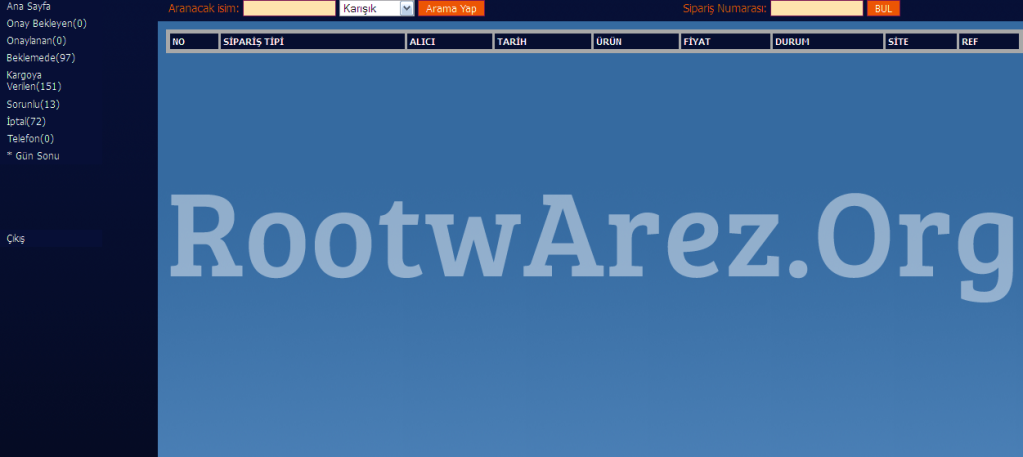Image resolution: width=1023 pixels, height=457 pixels.
Task: Open Onaylanan(0) list
Action: tap(36, 40)
